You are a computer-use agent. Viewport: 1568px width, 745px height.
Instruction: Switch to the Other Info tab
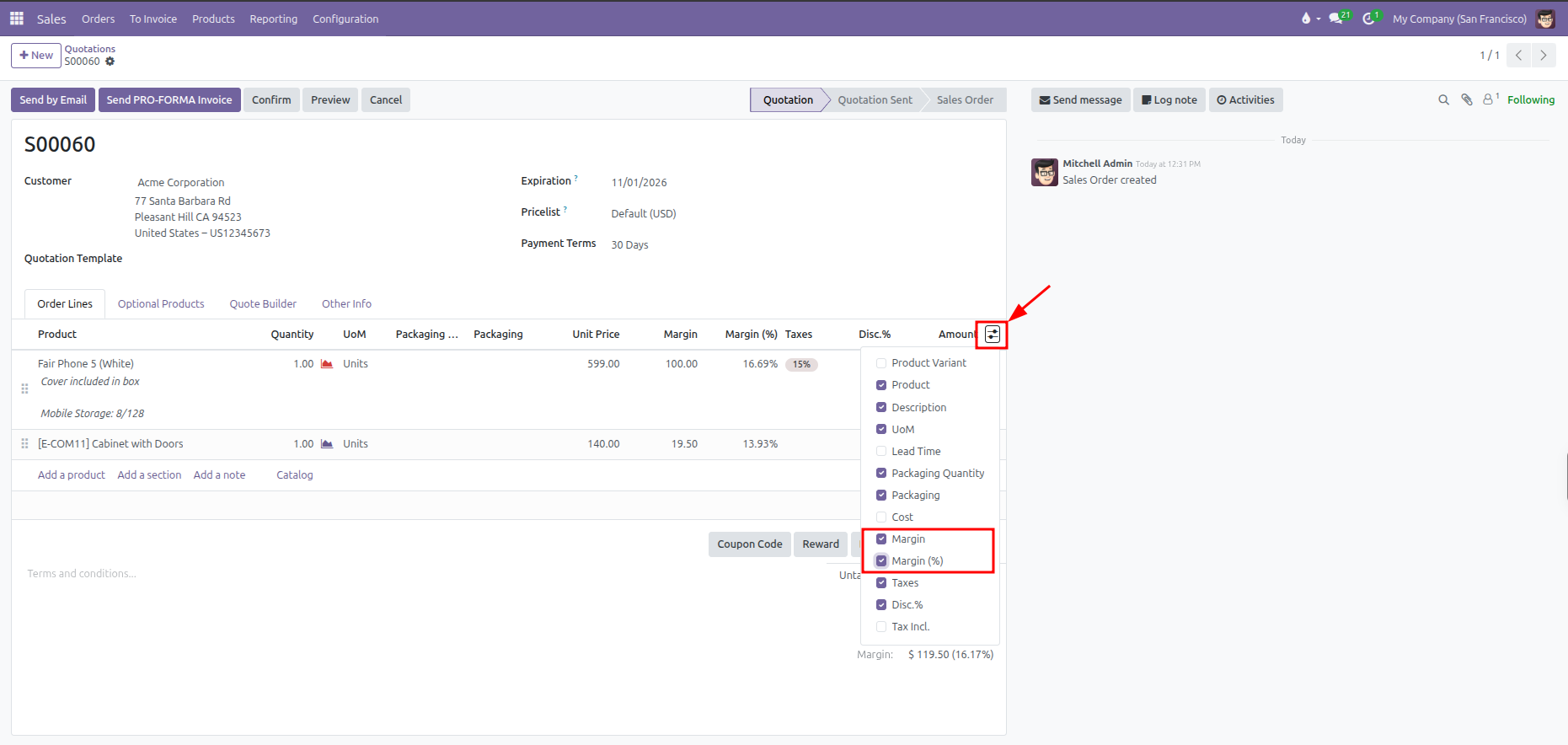point(346,304)
